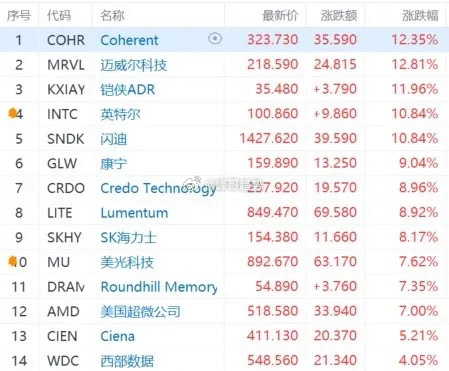Click AMD's 518.580 latest price
449x371 pixels.
(x=273, y=311)
